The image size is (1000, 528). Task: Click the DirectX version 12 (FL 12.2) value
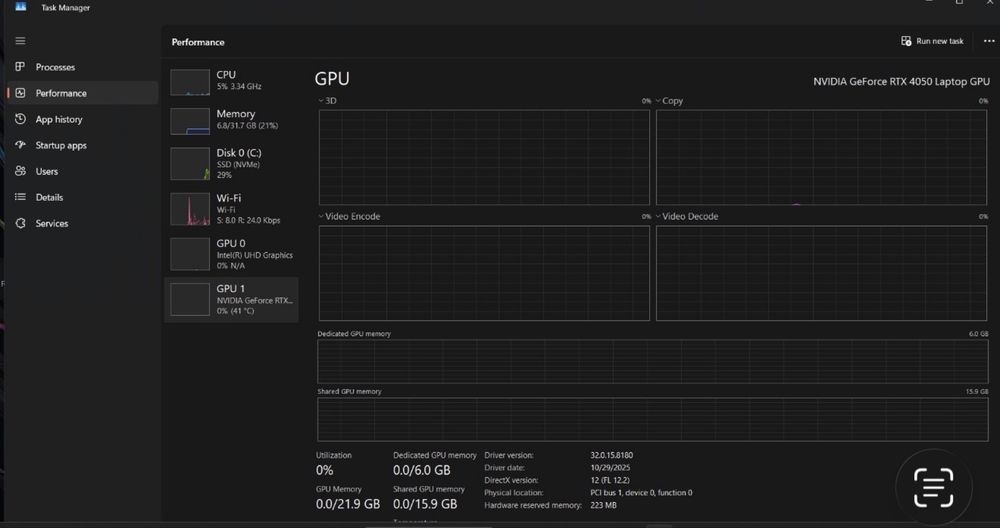coord(610,480)
